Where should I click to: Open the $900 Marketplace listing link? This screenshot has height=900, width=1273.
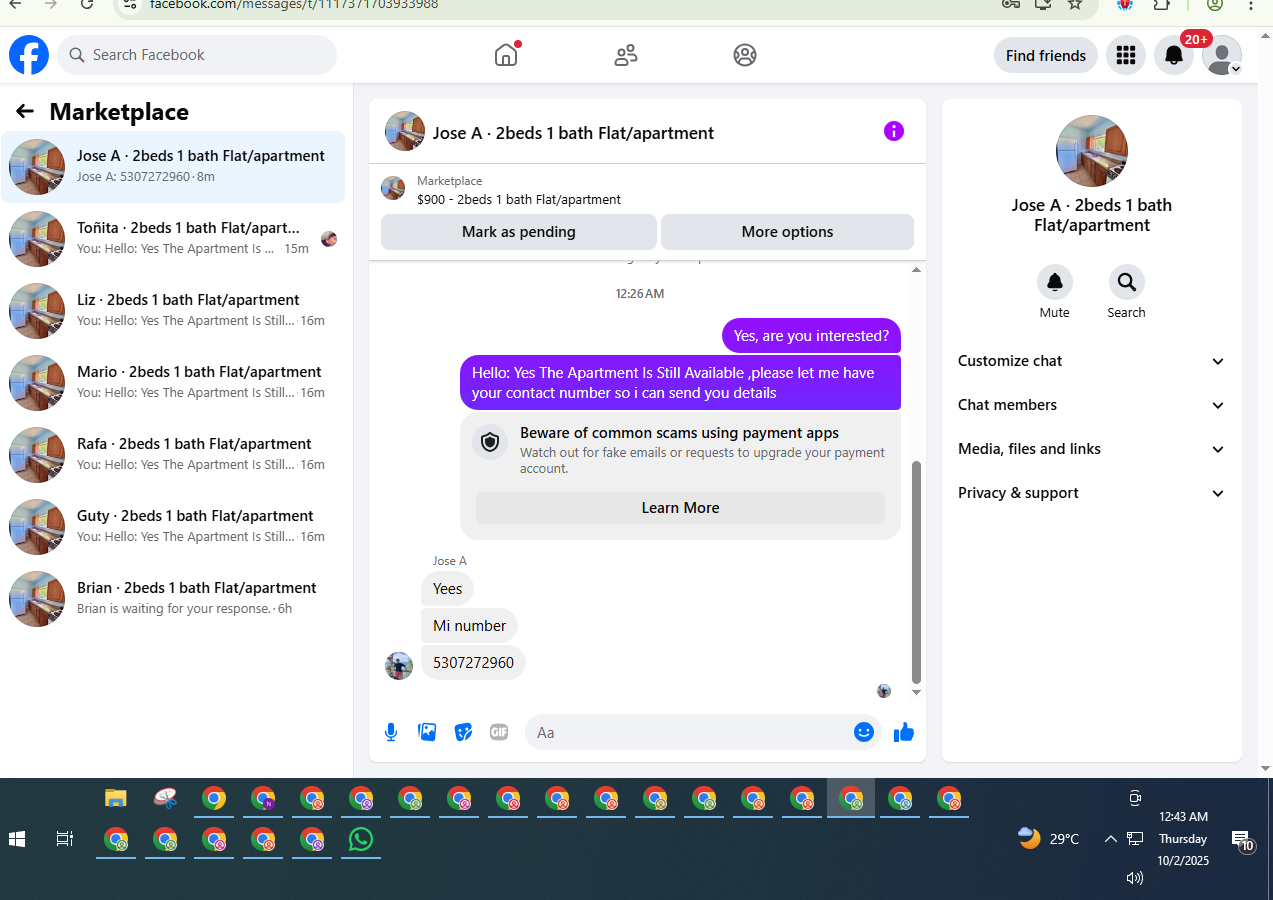(x=519, y=199)
